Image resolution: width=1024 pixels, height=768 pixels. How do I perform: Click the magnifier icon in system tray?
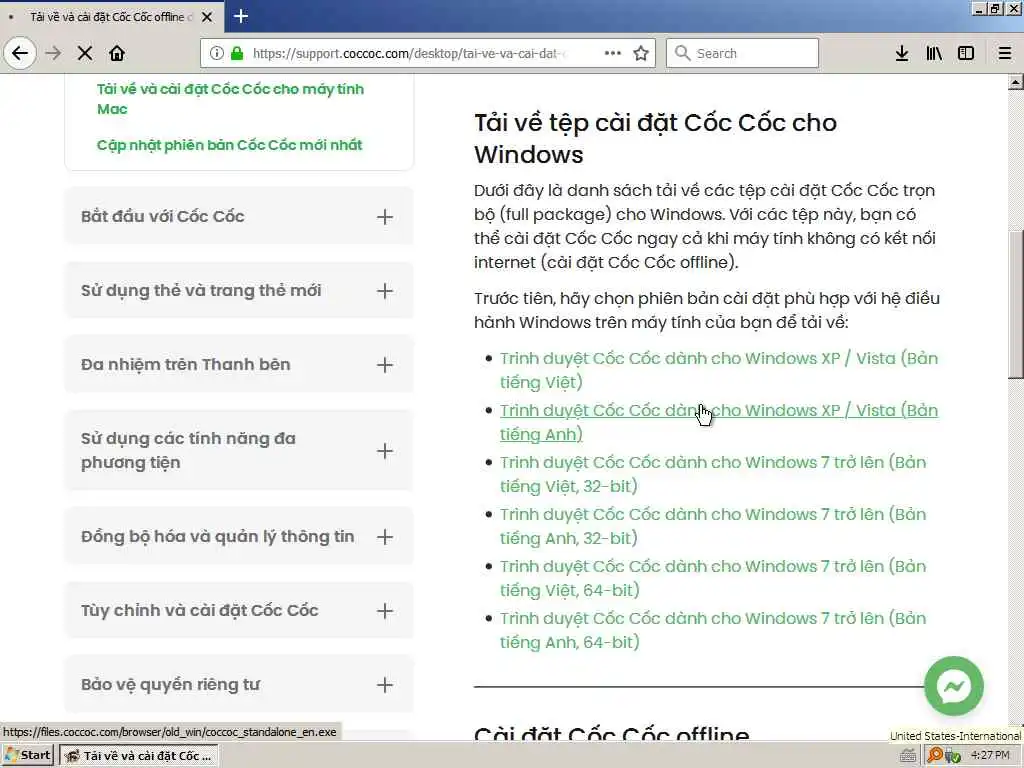coord(935,755)
